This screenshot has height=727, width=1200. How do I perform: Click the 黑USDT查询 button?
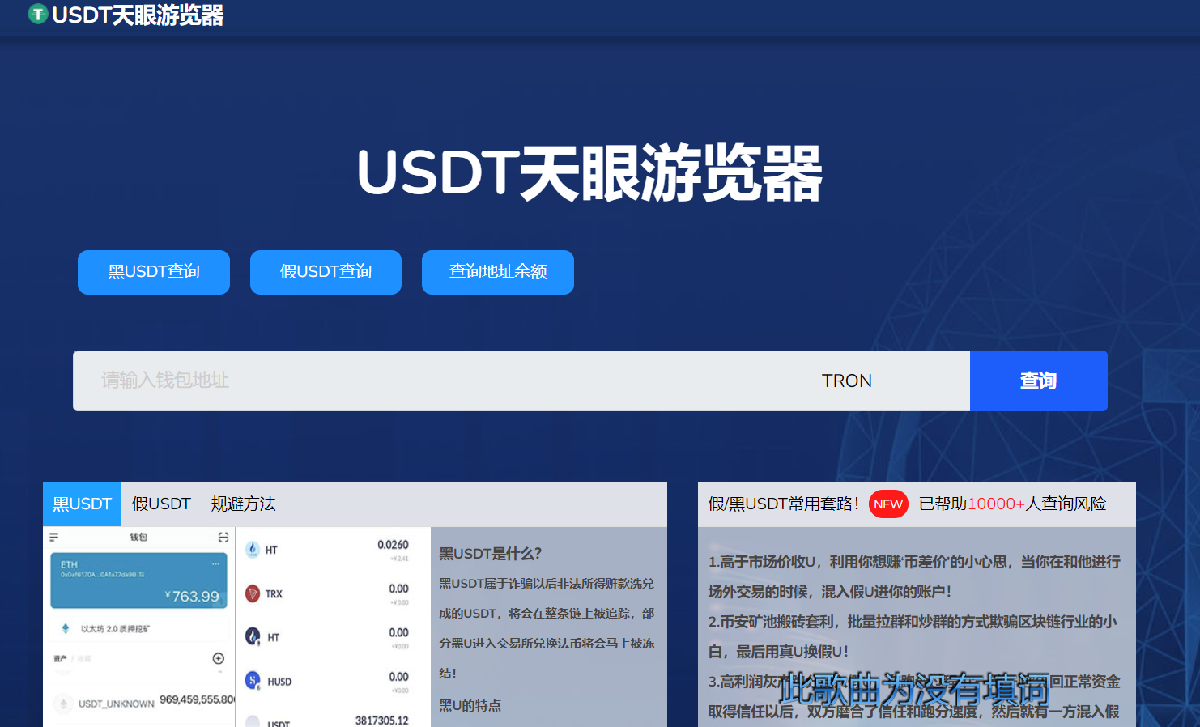pos(153,272)
